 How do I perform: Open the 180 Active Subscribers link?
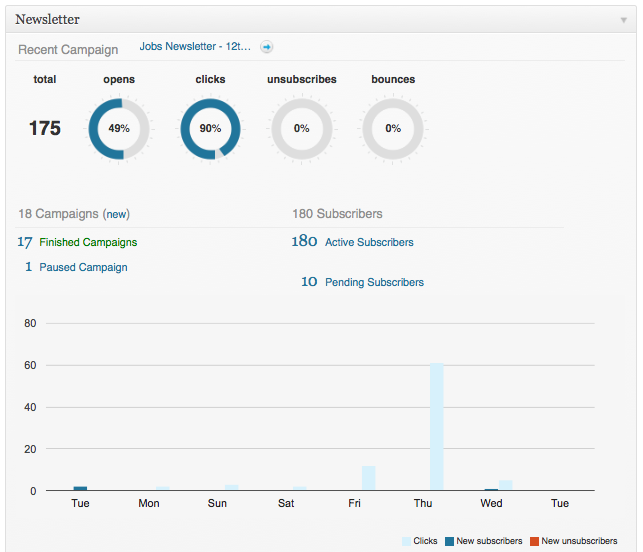click(x=352, y=242)
